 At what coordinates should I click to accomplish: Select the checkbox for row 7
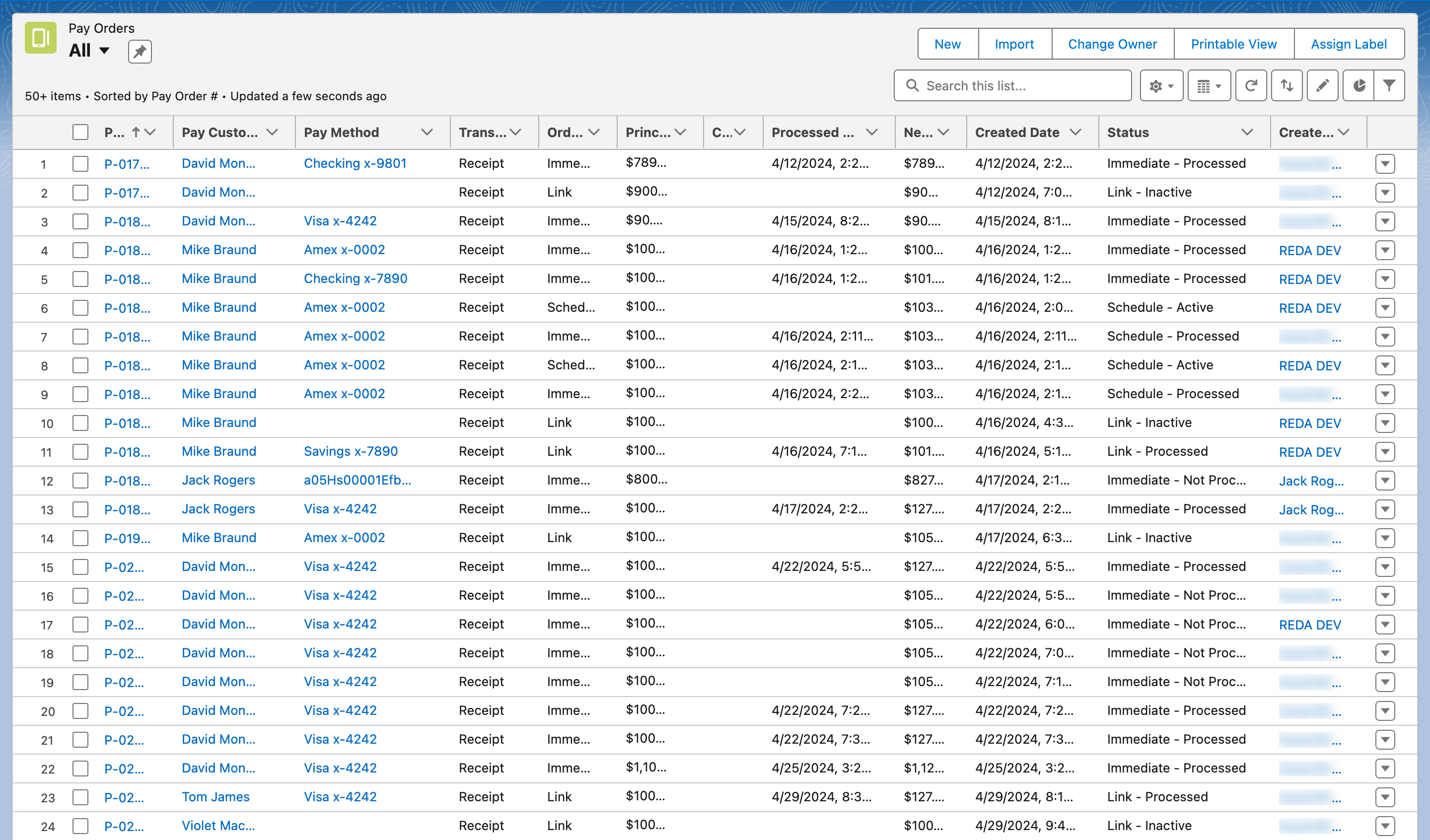click(80, 337)
